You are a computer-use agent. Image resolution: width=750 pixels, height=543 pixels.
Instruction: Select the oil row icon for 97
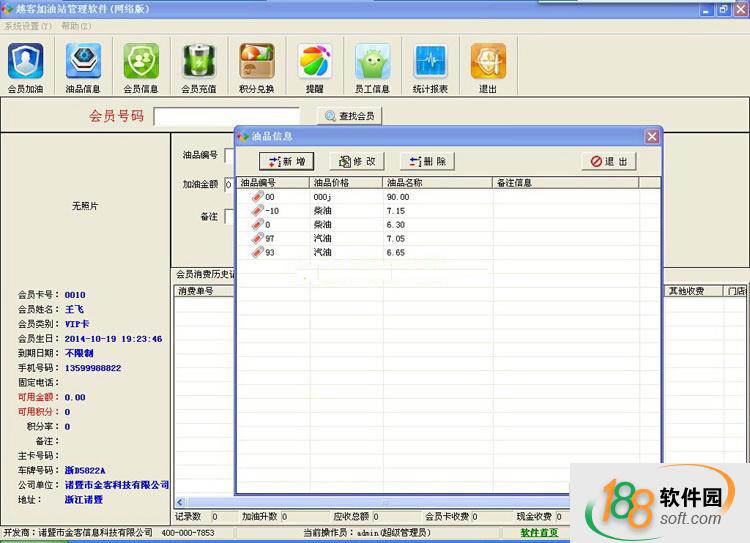coord(258,238)
